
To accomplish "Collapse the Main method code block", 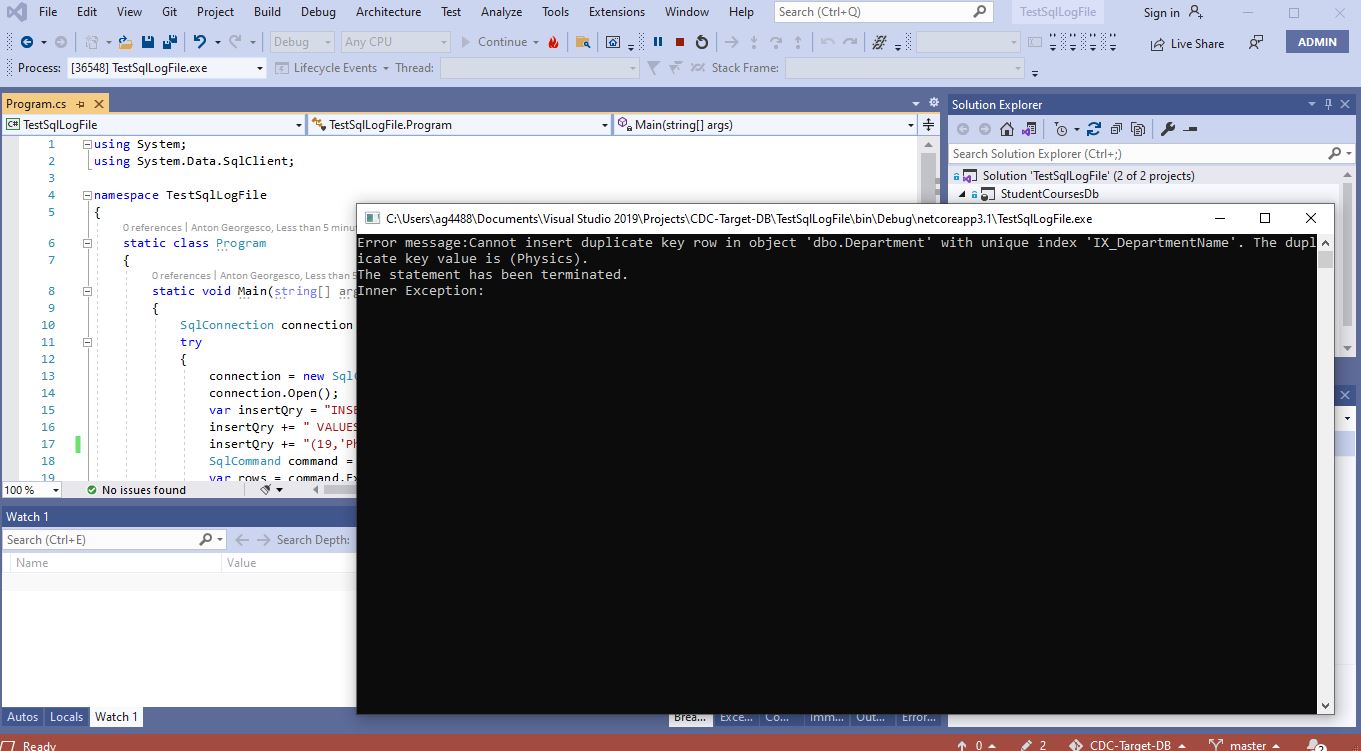I will pyautogui.click(x=87, y=291).
